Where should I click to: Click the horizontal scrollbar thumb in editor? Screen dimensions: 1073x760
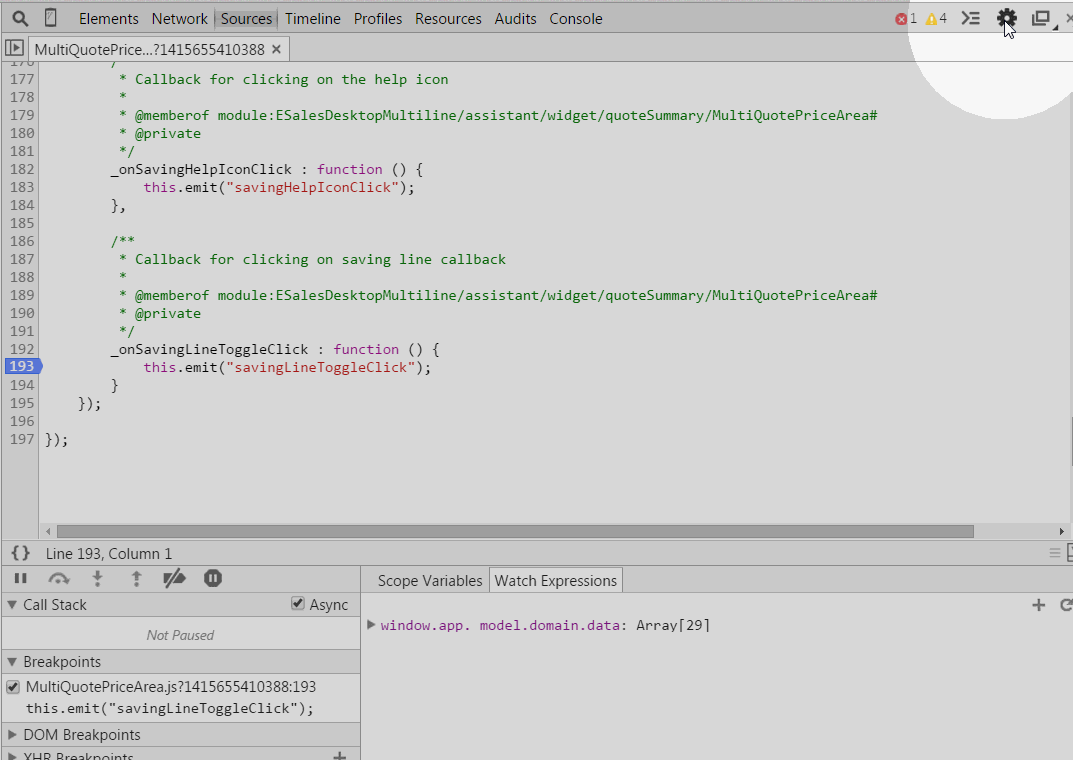(515, 532)
